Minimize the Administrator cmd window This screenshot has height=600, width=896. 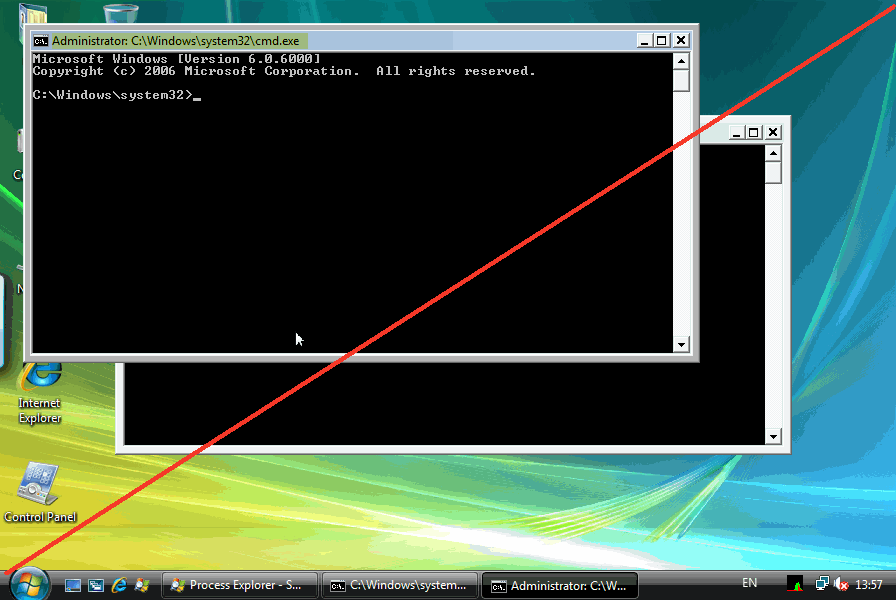point(644,41)
